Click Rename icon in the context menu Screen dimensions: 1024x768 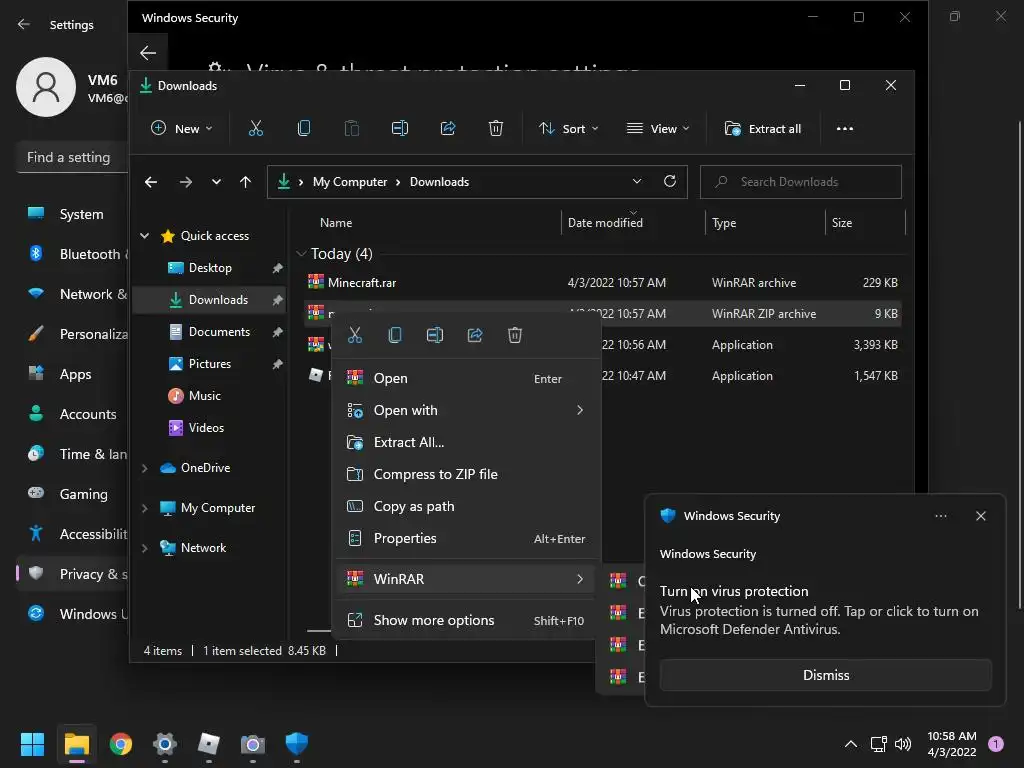coord(435,336)
